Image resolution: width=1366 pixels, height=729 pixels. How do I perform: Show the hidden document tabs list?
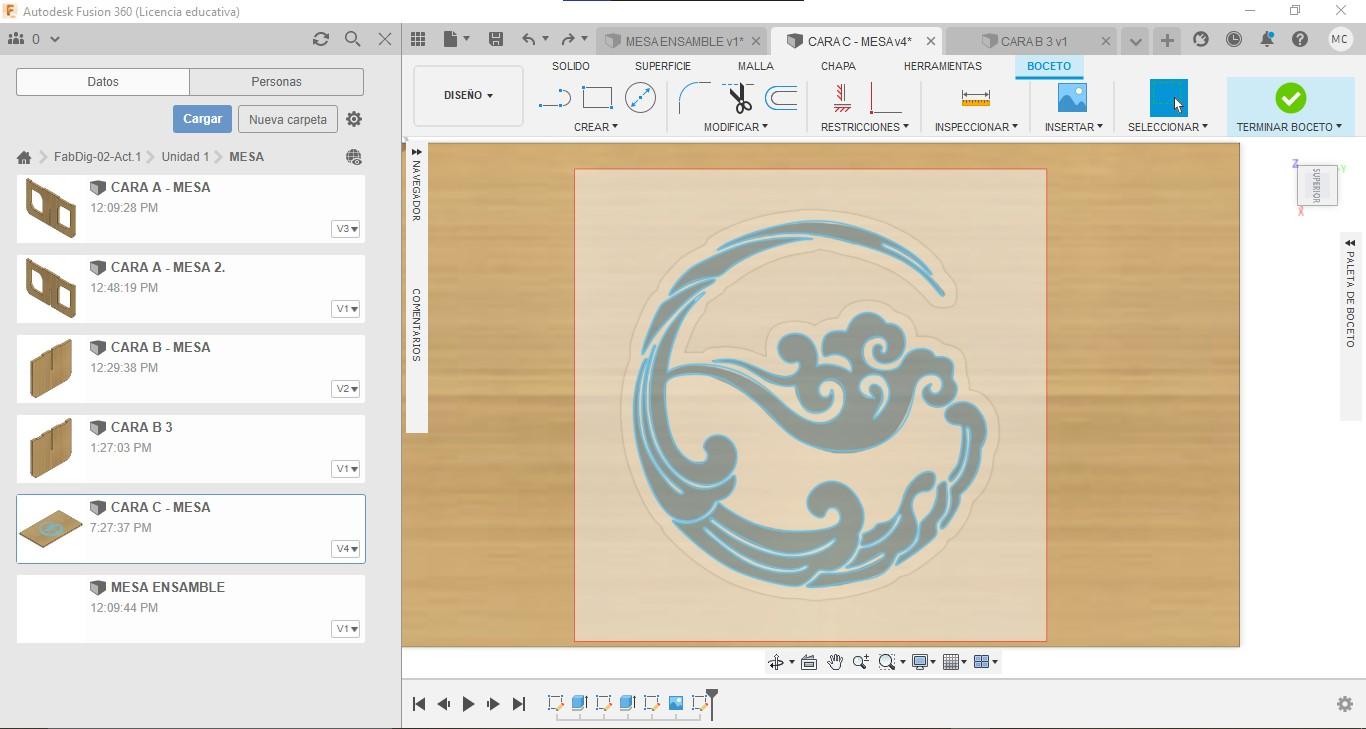(x=1135, y=41)
